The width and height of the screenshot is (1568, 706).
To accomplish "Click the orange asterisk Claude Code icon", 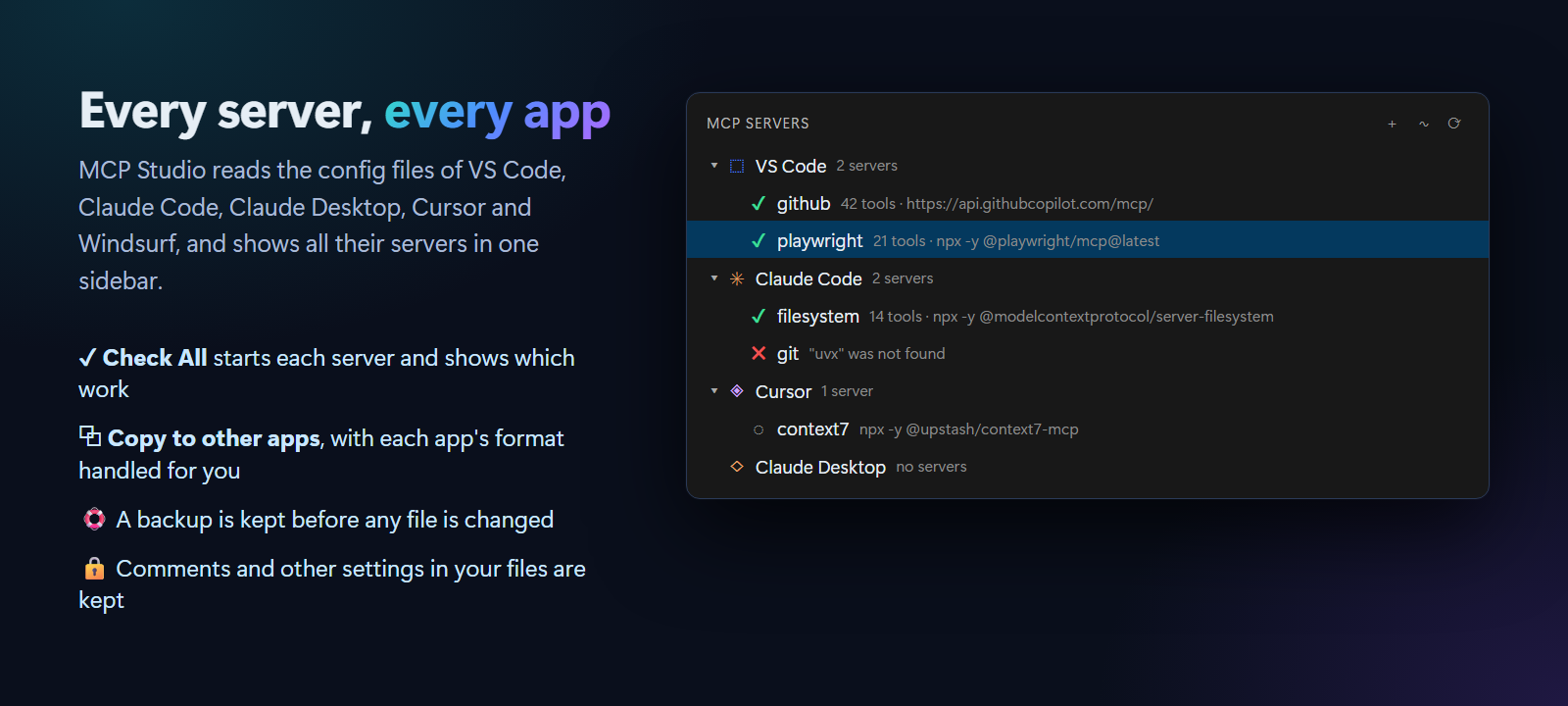I will click(737, 278).
